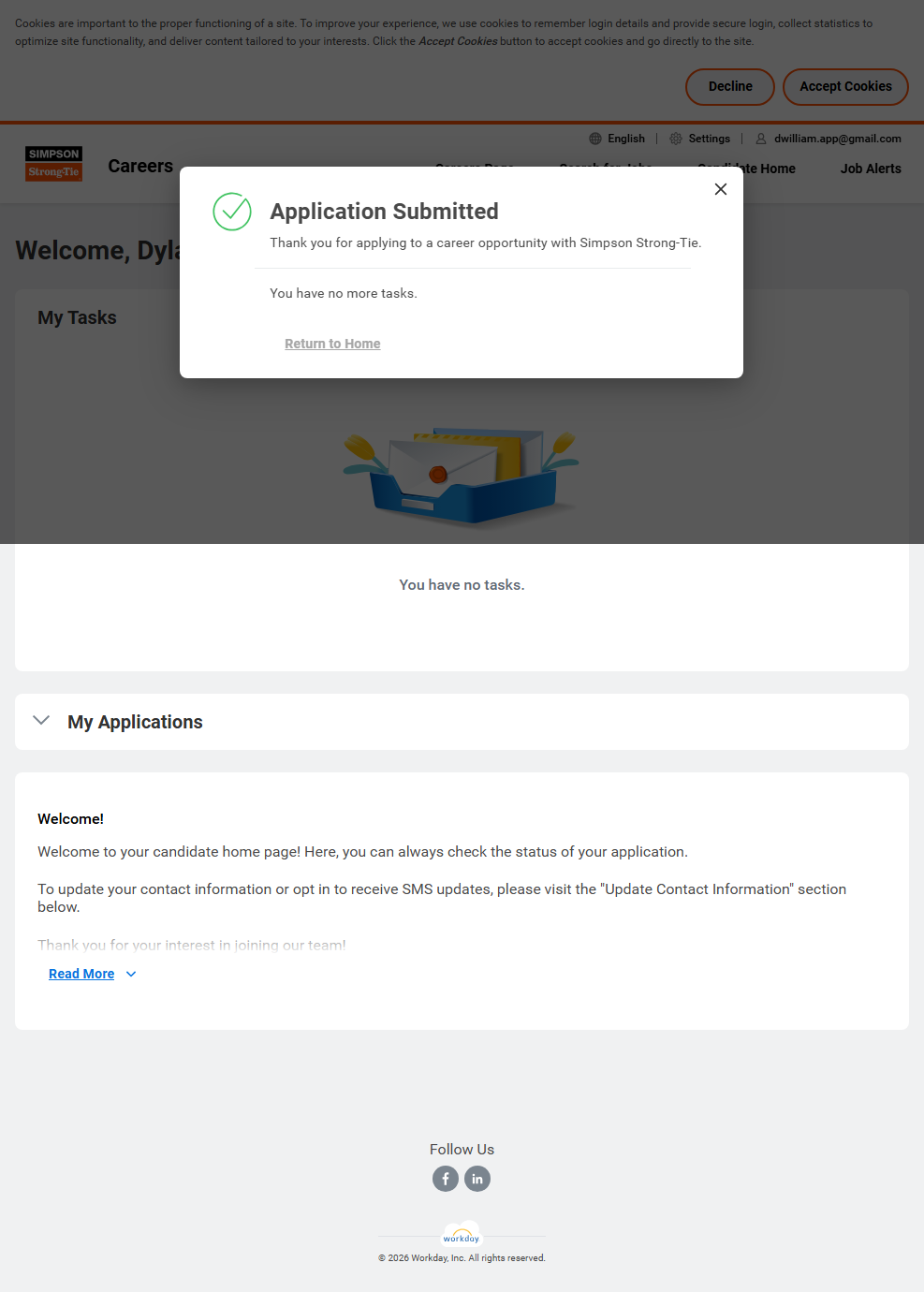The image size is (924, 1292).
Task: Follow the Return to Home link
Action: point(332,344)
